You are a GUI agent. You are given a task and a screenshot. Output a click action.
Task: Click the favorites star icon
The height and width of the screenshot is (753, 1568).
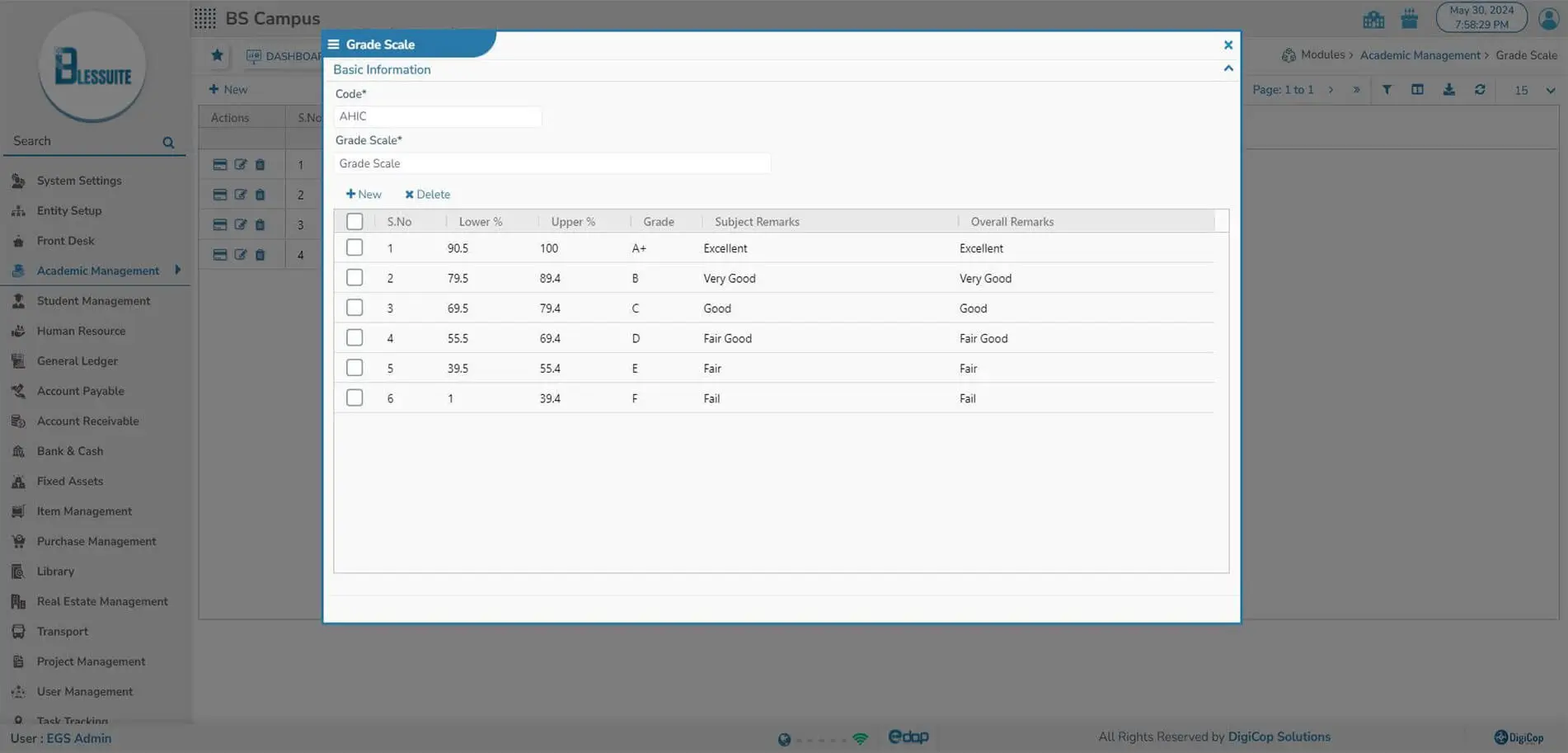click(217, 55)
